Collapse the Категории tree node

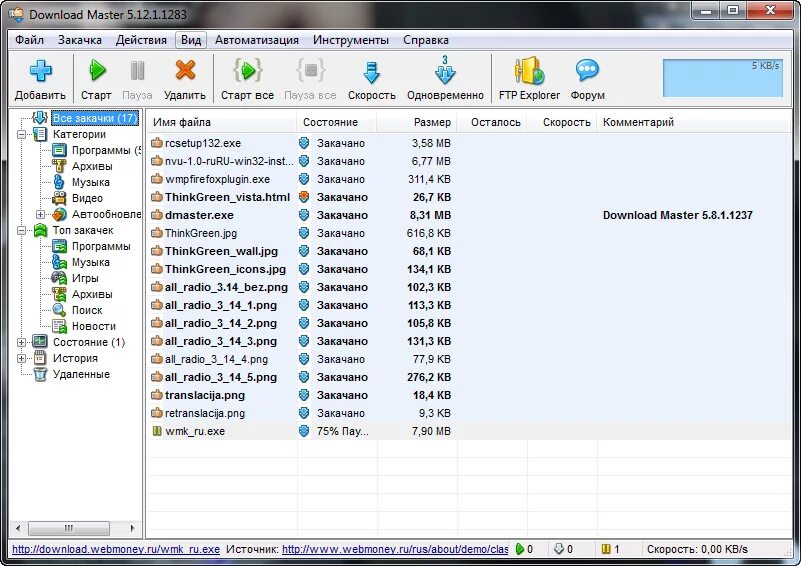click(21, 134)
